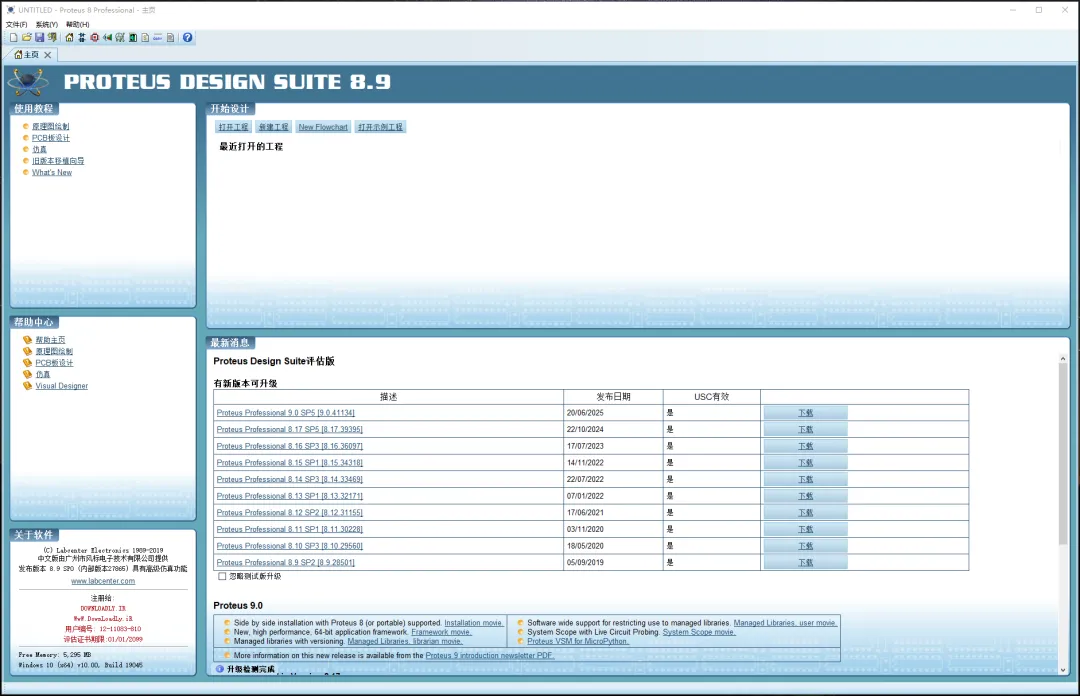Viewport: 1080px width, 696px height.
Task: Open the 原理图绘制 tutorial link
Action: tap(50, 126)
